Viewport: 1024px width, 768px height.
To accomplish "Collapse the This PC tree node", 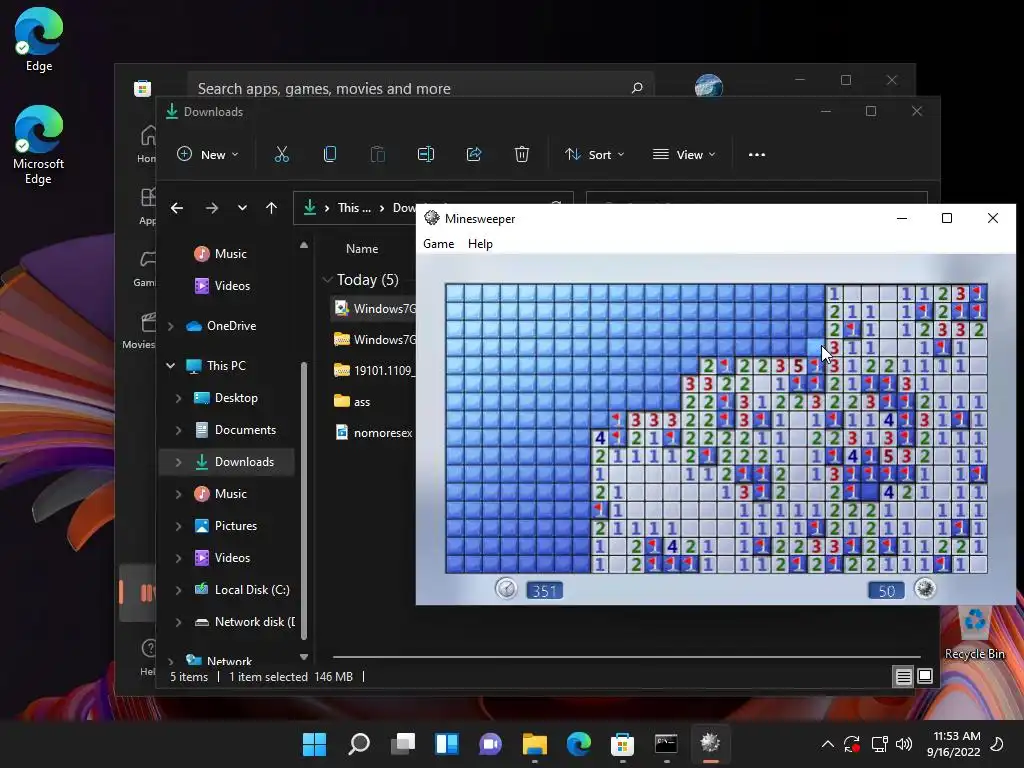I will pos(170,366).
